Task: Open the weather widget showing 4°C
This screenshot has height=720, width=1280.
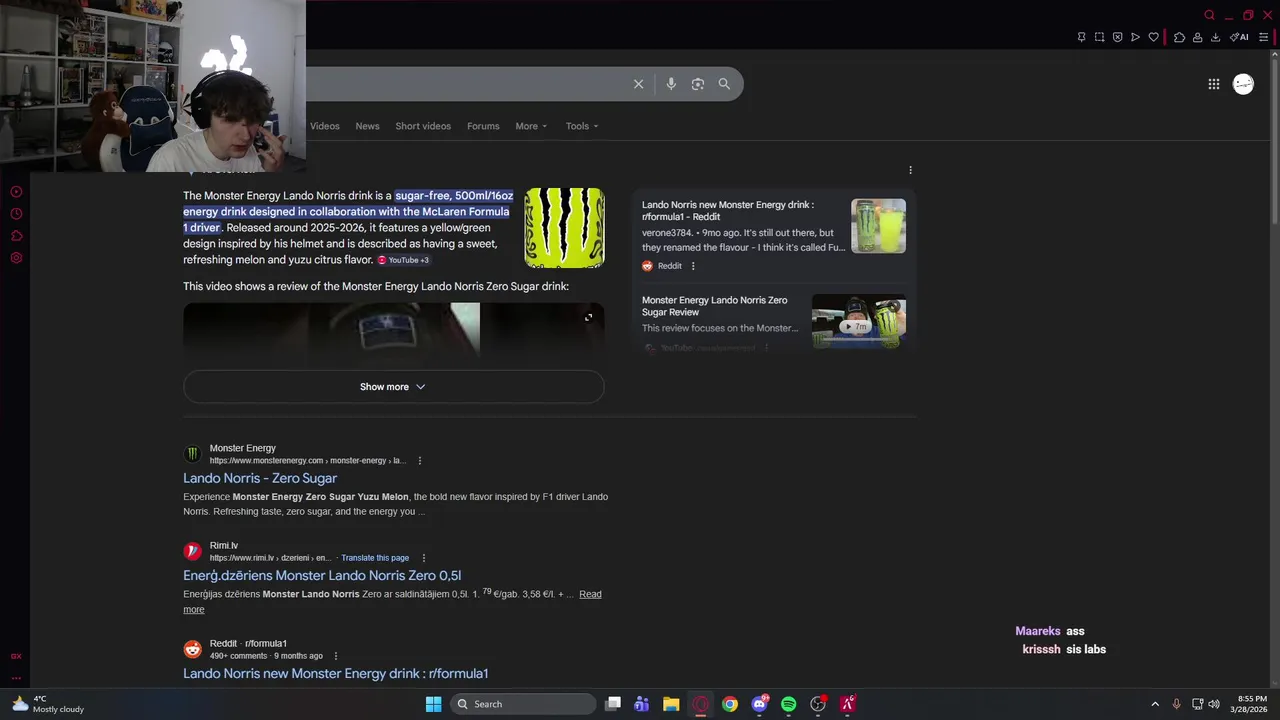Action: tap(48, 704)
